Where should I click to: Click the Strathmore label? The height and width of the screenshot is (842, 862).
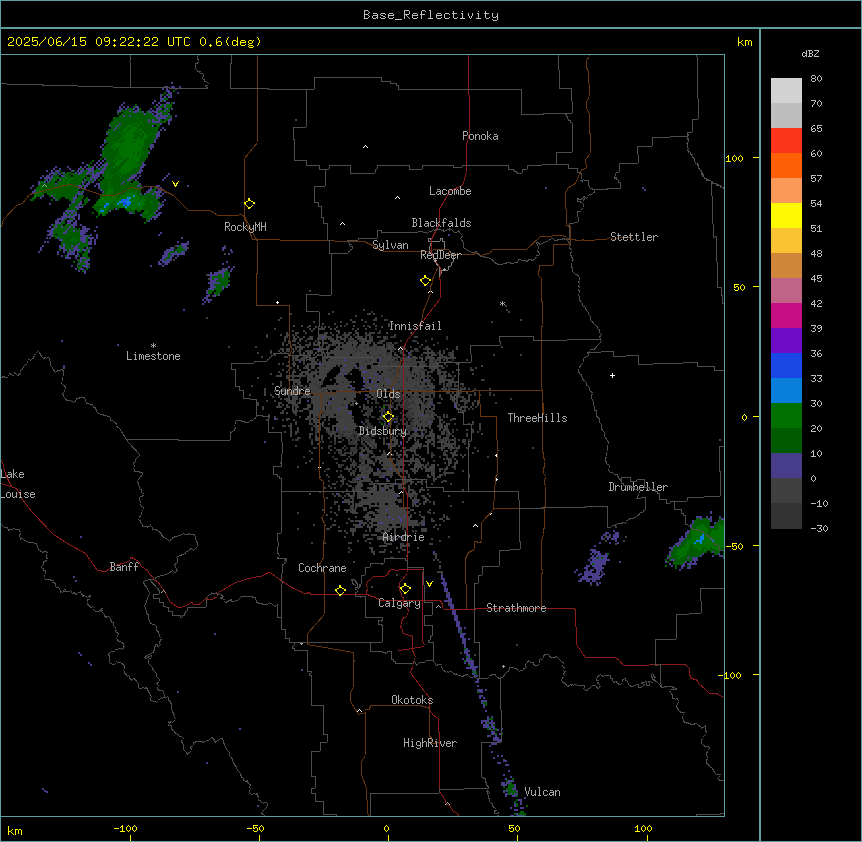(516, 608)
